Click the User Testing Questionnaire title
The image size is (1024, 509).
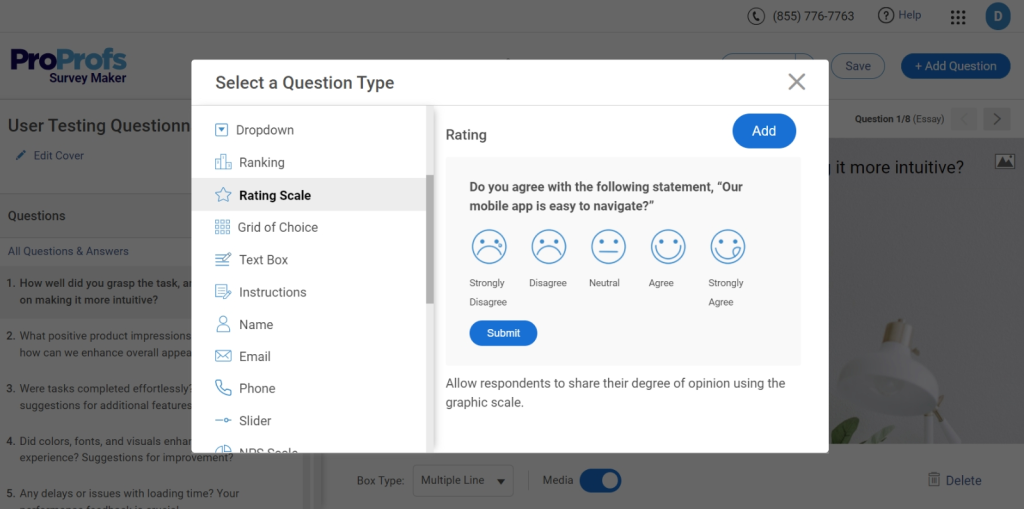[99, 125]
